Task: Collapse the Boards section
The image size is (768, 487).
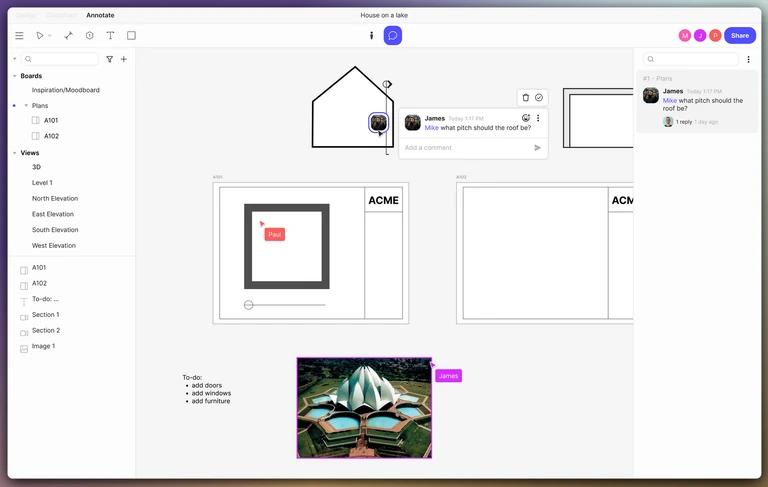Action: pyautogui.click(x=15, y=76)
